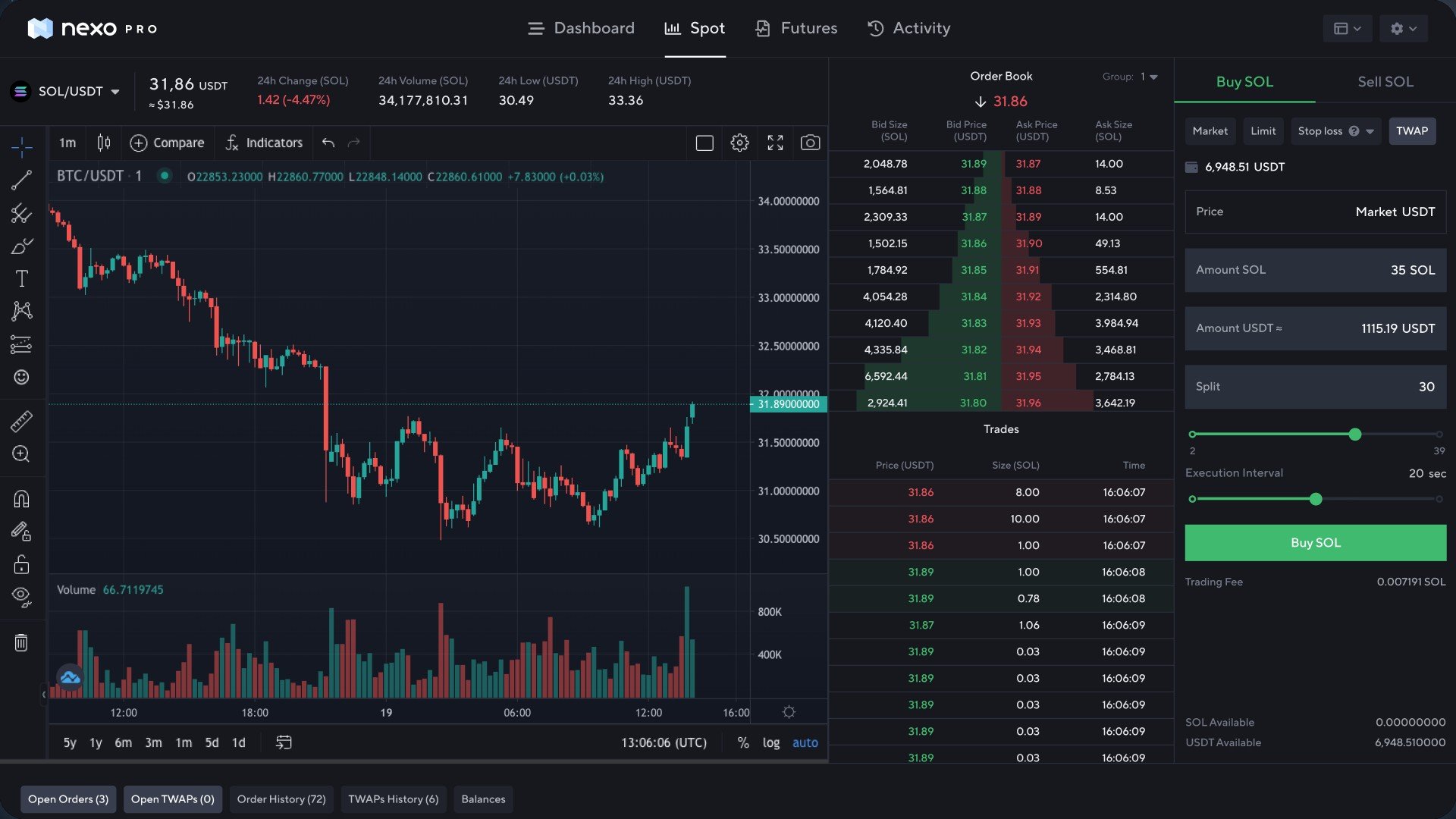Viewport: 1456px width, 819px height.
Task: Select the text annotation tool
Action: coord(21,278)
